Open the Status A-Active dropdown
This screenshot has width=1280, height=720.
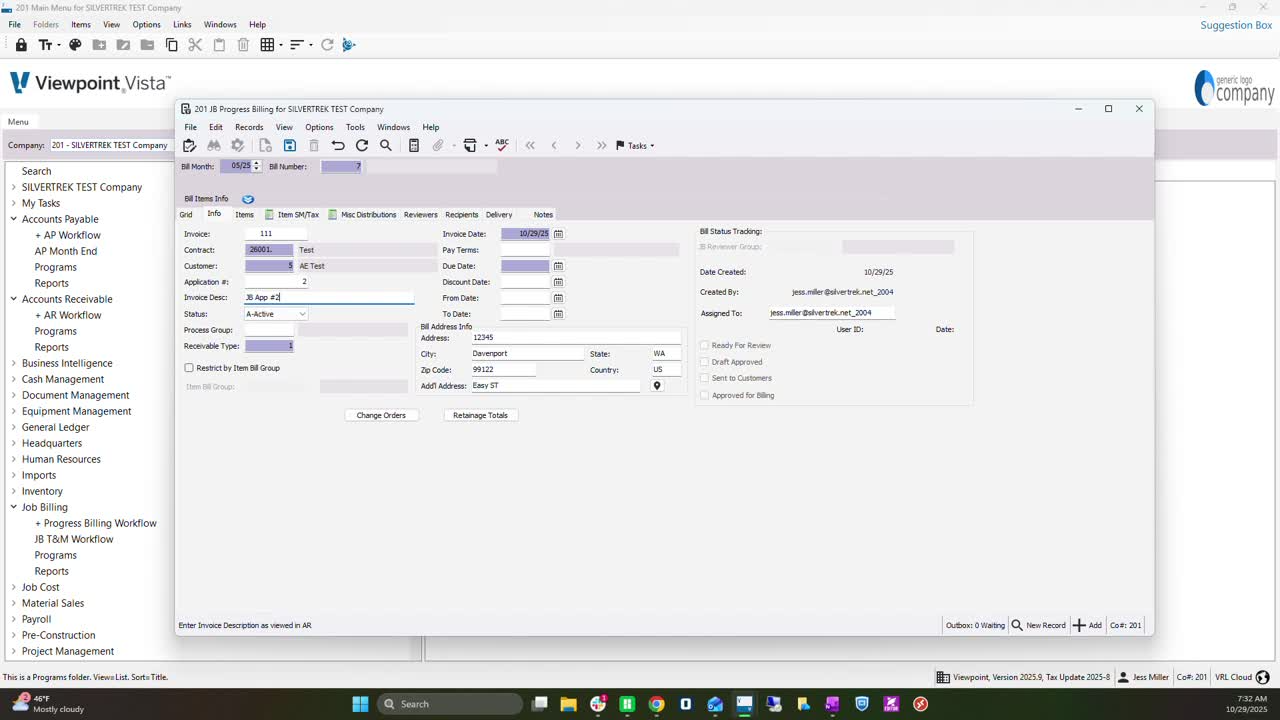(276, 314)
